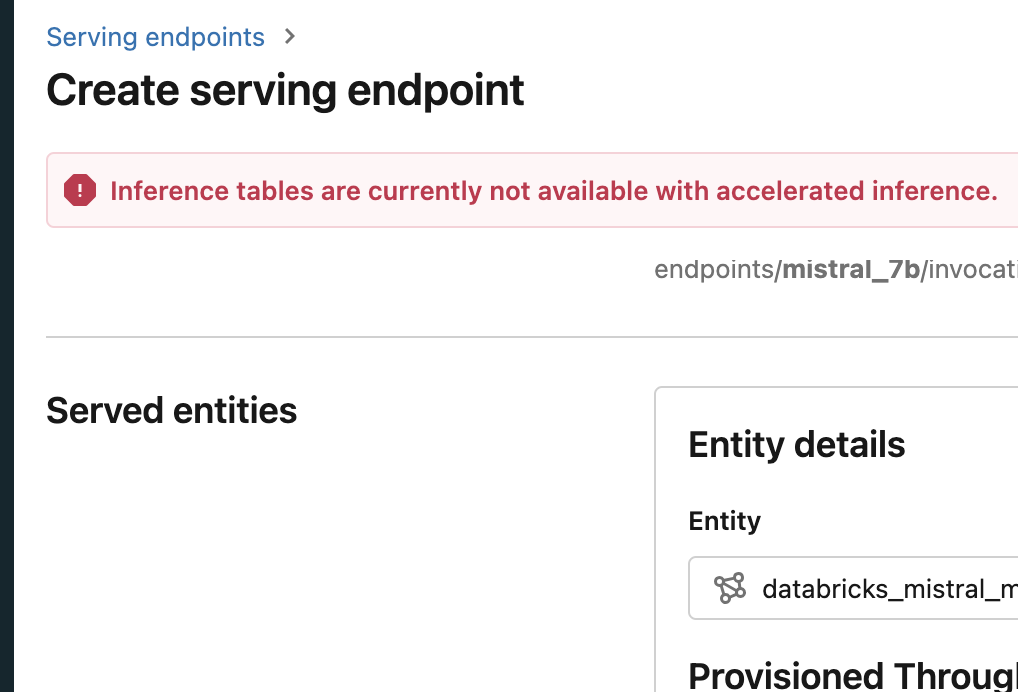Select the Served entities section heading

171,410
